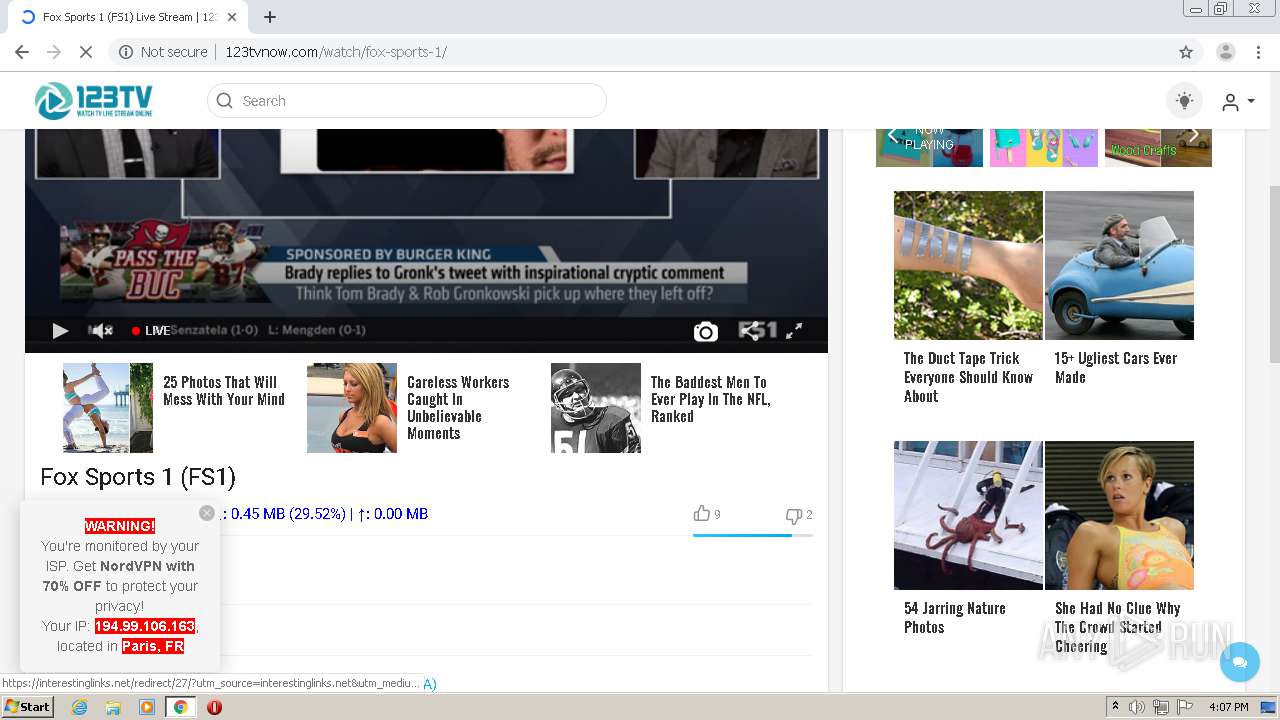The width and height of the screenshot is (1280, 720).
Task: Share the video using share icon
Action: [750, 331]
